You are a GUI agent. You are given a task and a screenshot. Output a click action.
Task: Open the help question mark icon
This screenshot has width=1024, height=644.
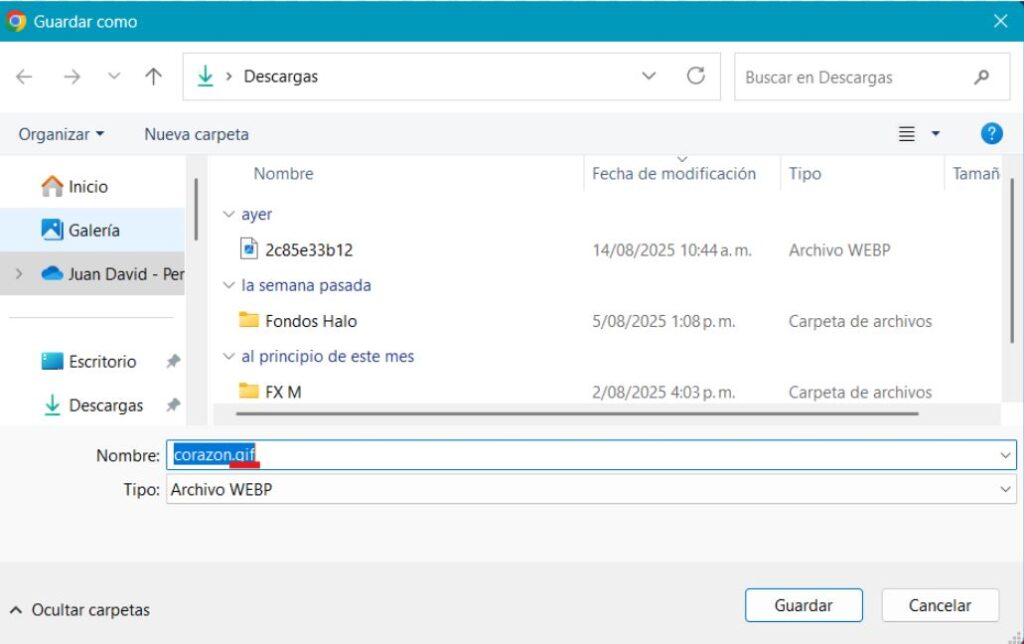coord(991,134)
